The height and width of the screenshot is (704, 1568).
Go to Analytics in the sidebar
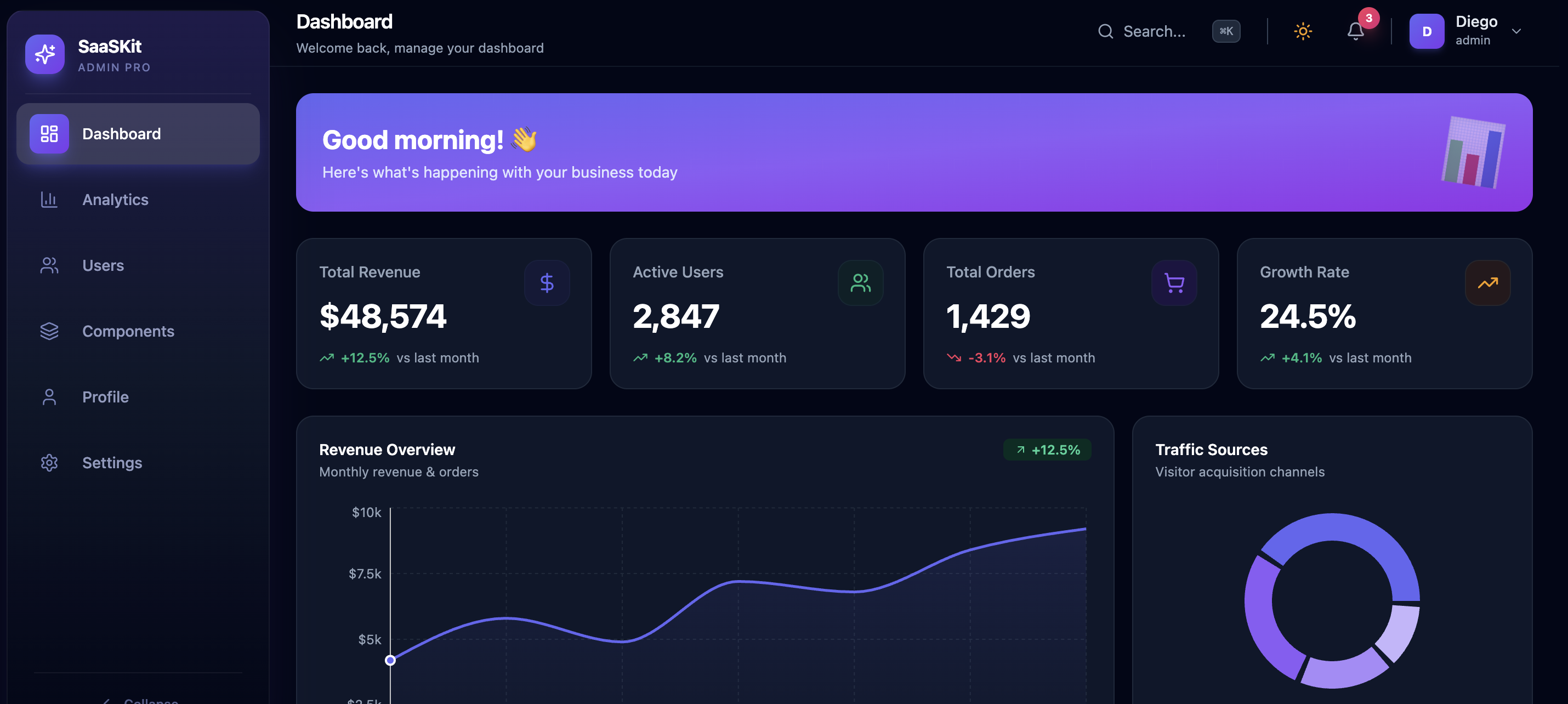pyautogui.click(x=138, y=200)
